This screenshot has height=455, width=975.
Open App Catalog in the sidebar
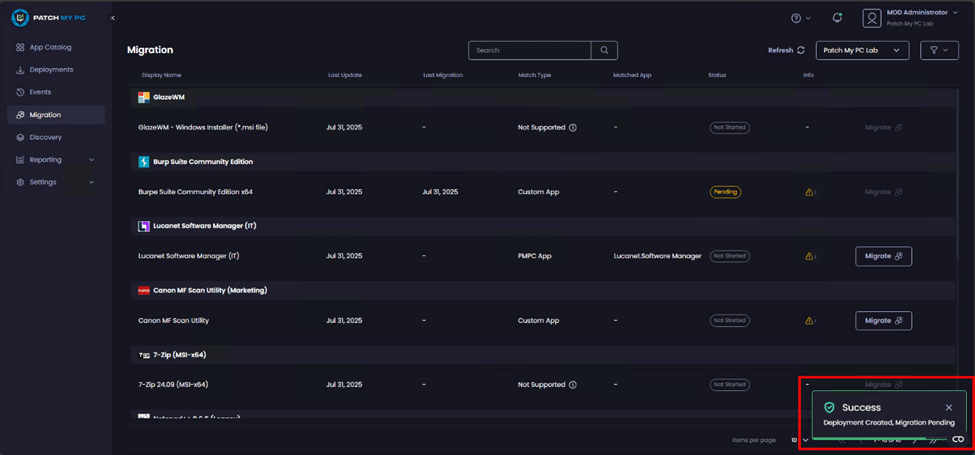point(50,47)
